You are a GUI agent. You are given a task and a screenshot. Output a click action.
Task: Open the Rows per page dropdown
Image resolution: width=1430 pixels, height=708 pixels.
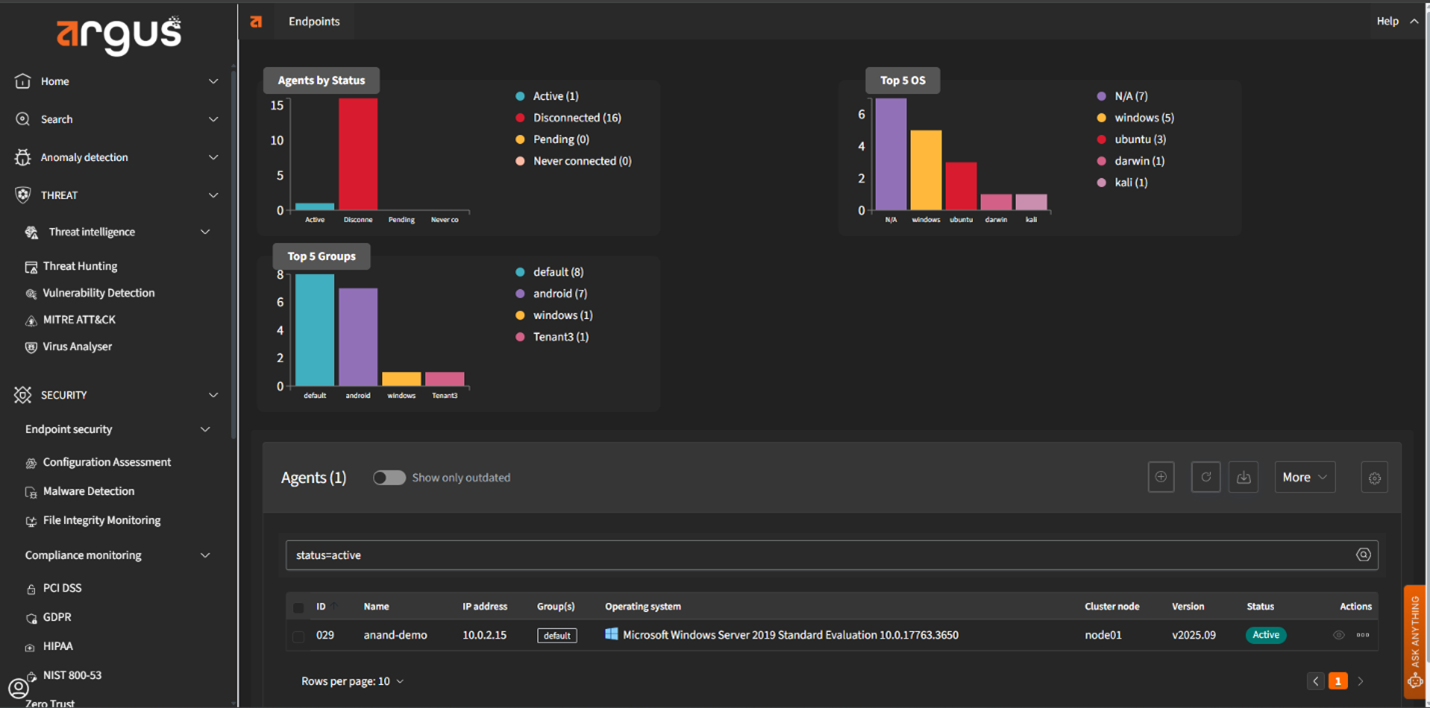pos(352,681)
